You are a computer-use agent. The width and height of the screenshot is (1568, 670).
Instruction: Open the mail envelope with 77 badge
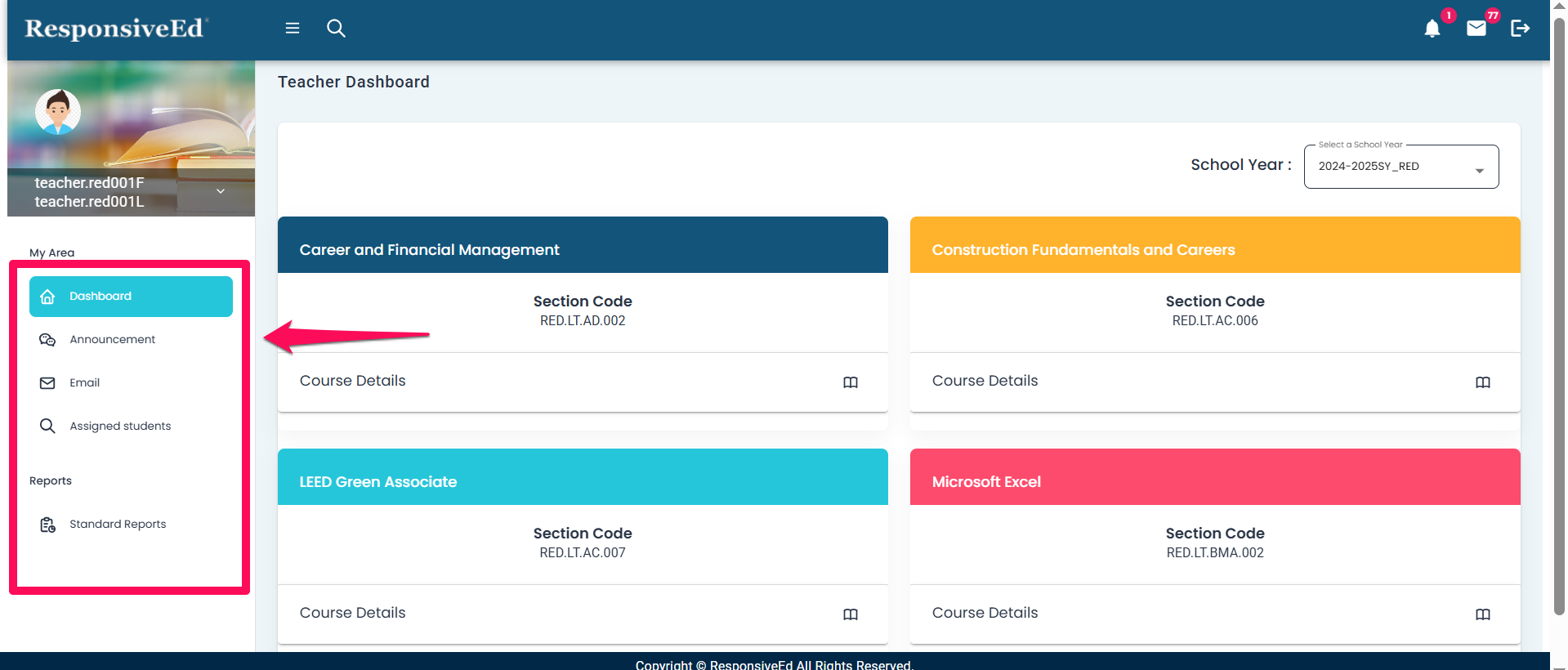coord(1476,29)
